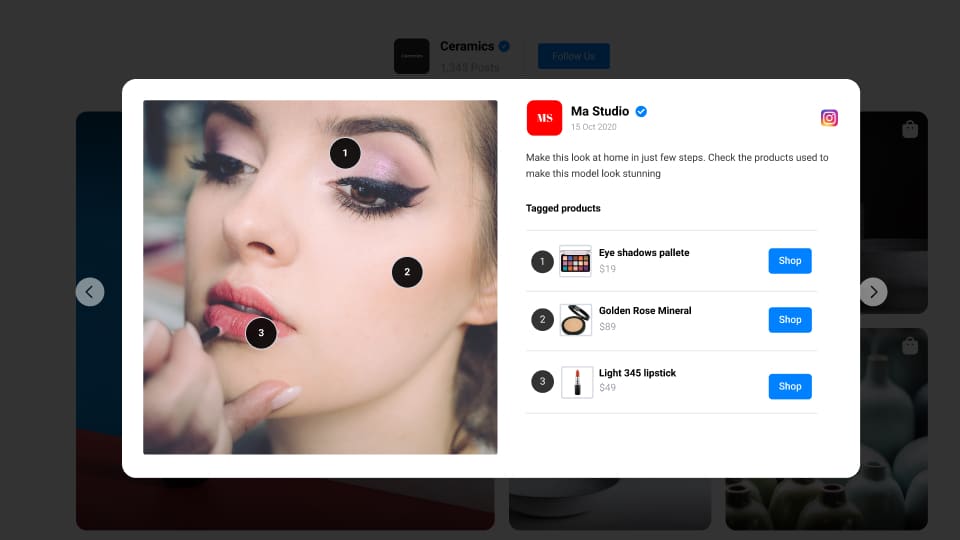Click Follow Us button in background page

574,56
